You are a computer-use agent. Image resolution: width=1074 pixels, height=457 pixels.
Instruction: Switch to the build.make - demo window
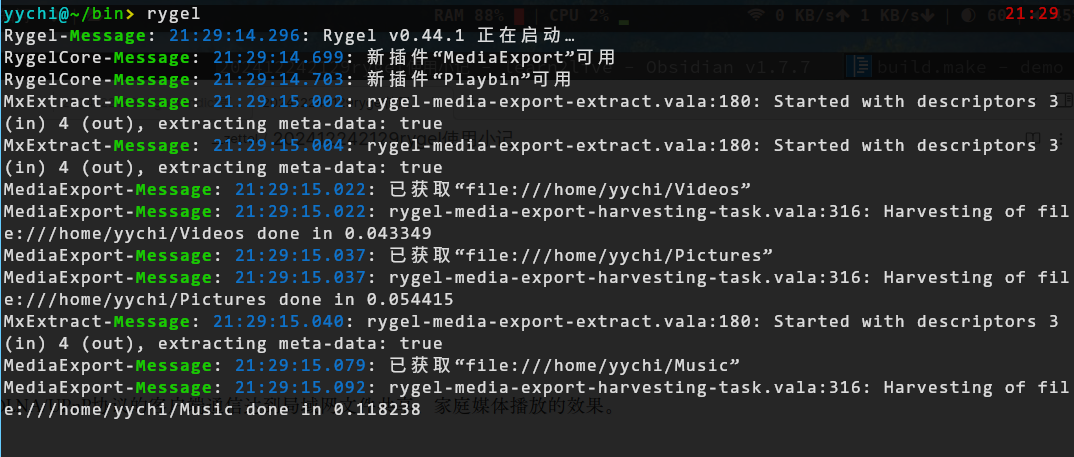click(954, 67)
